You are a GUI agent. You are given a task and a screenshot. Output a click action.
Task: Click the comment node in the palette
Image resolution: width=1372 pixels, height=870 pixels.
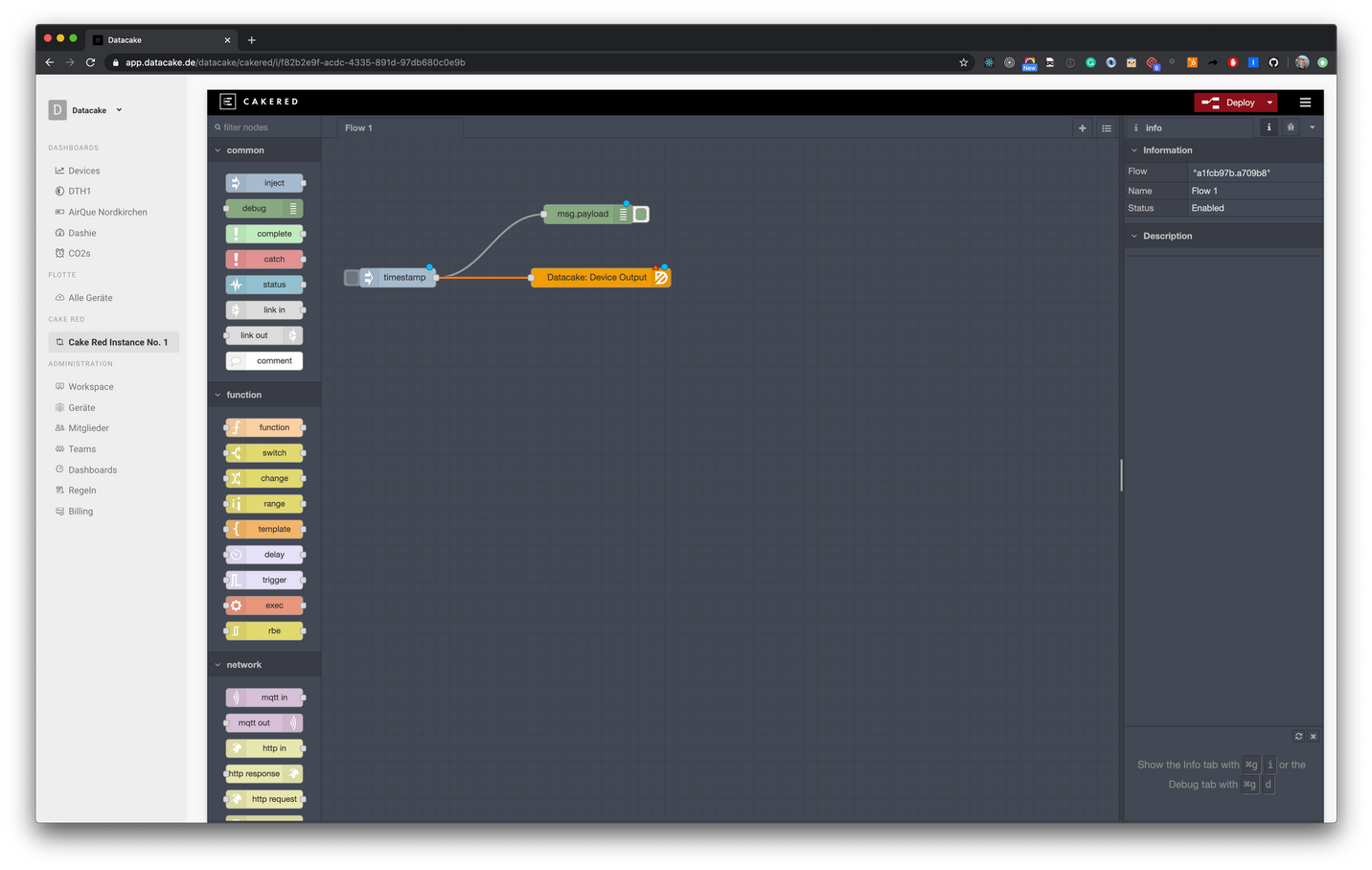pyautogui.click(x=263, y=360)
